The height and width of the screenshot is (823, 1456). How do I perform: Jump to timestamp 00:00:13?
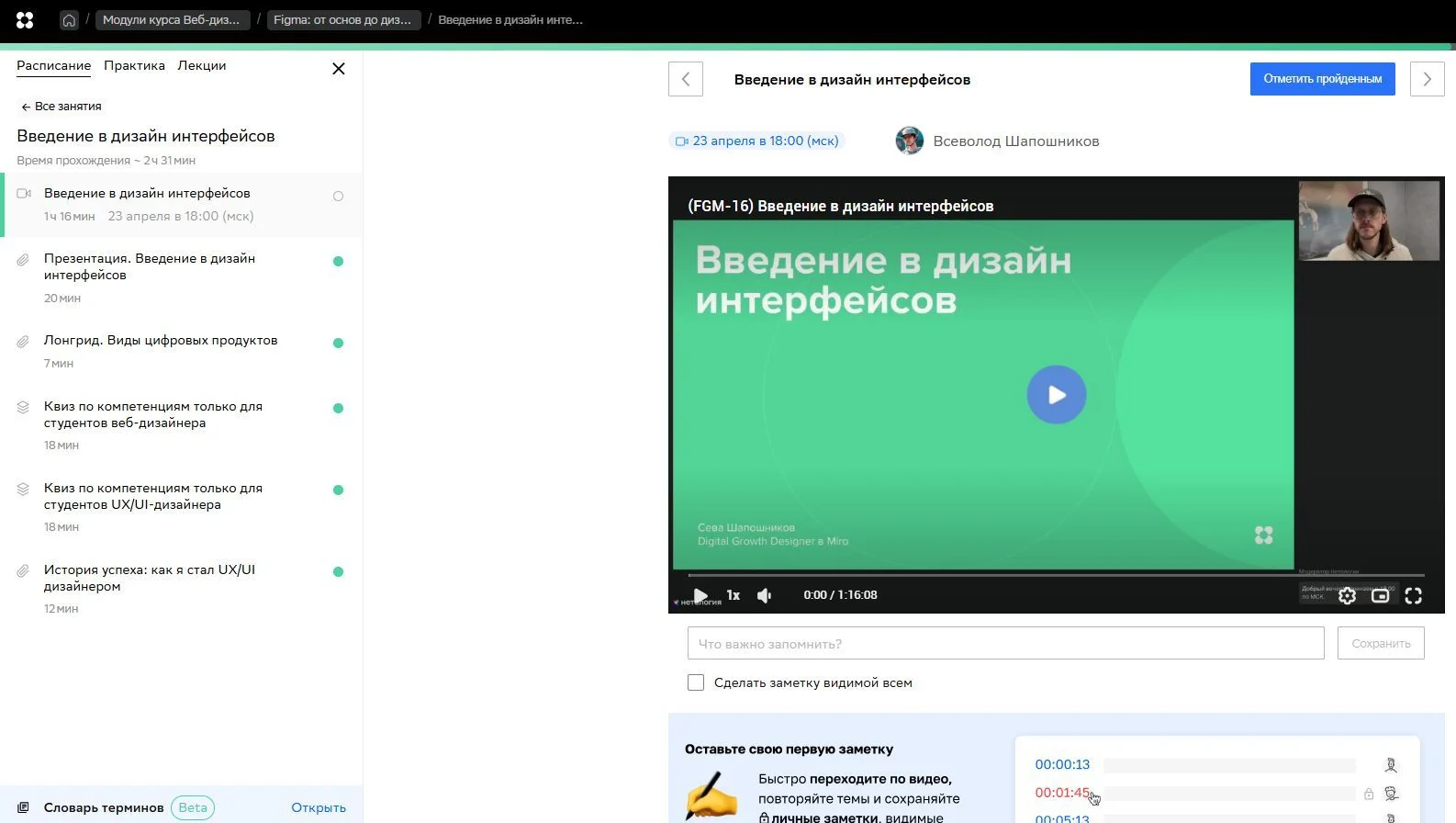click(x=1062, y=764)
